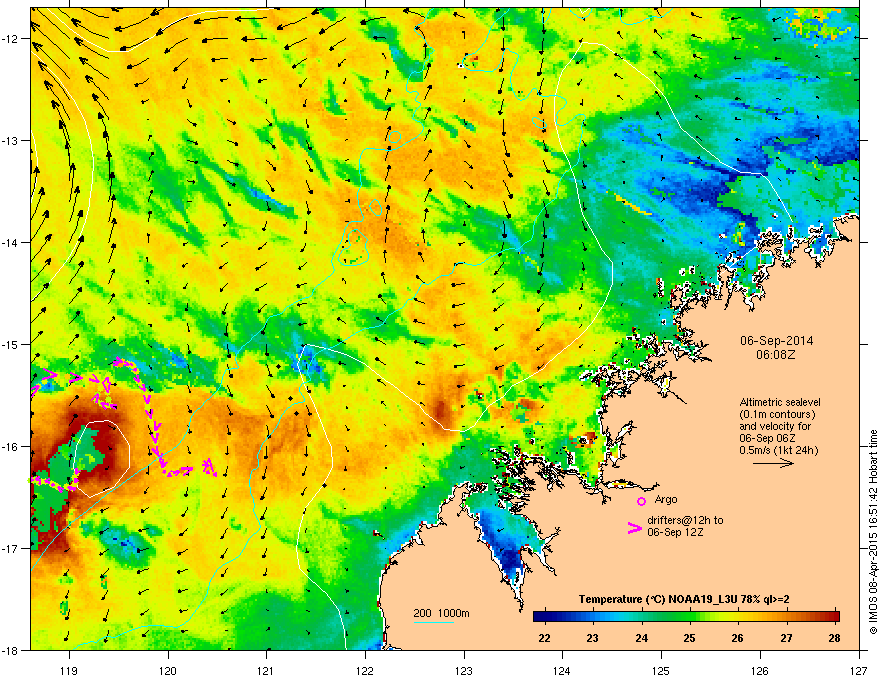This screenshot has width=880, height=680.
Task: Click the date label 06-Sep-2014
Action: 776,341
